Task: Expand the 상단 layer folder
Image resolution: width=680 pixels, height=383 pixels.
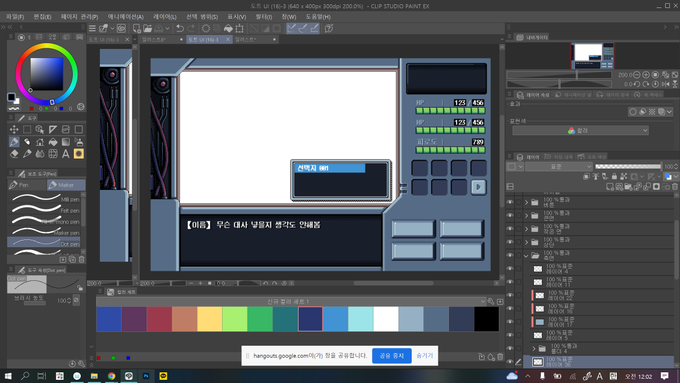Action: click(526, 242)
